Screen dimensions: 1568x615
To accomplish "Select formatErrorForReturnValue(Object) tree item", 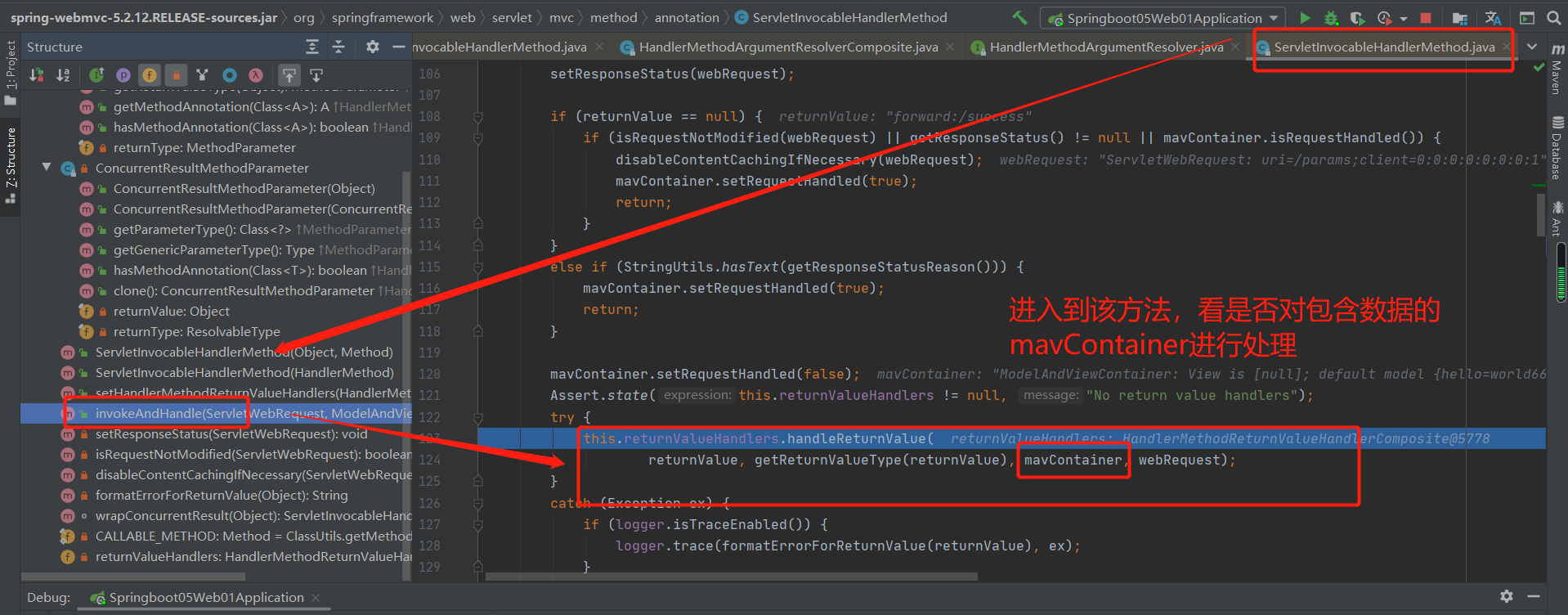I will [x=216, y=495].
